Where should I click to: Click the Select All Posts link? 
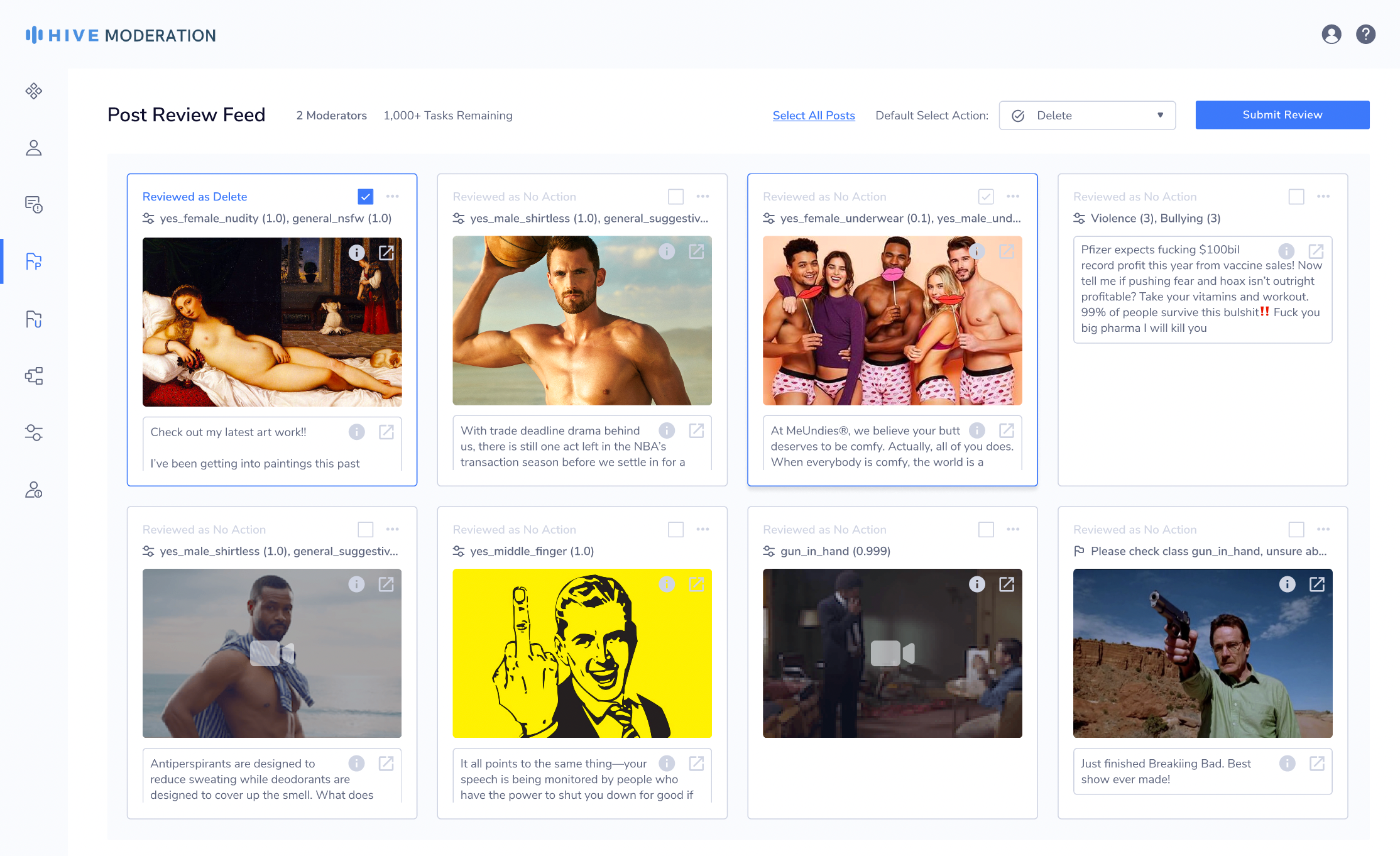pyautogui.click(x=814, y=116)
